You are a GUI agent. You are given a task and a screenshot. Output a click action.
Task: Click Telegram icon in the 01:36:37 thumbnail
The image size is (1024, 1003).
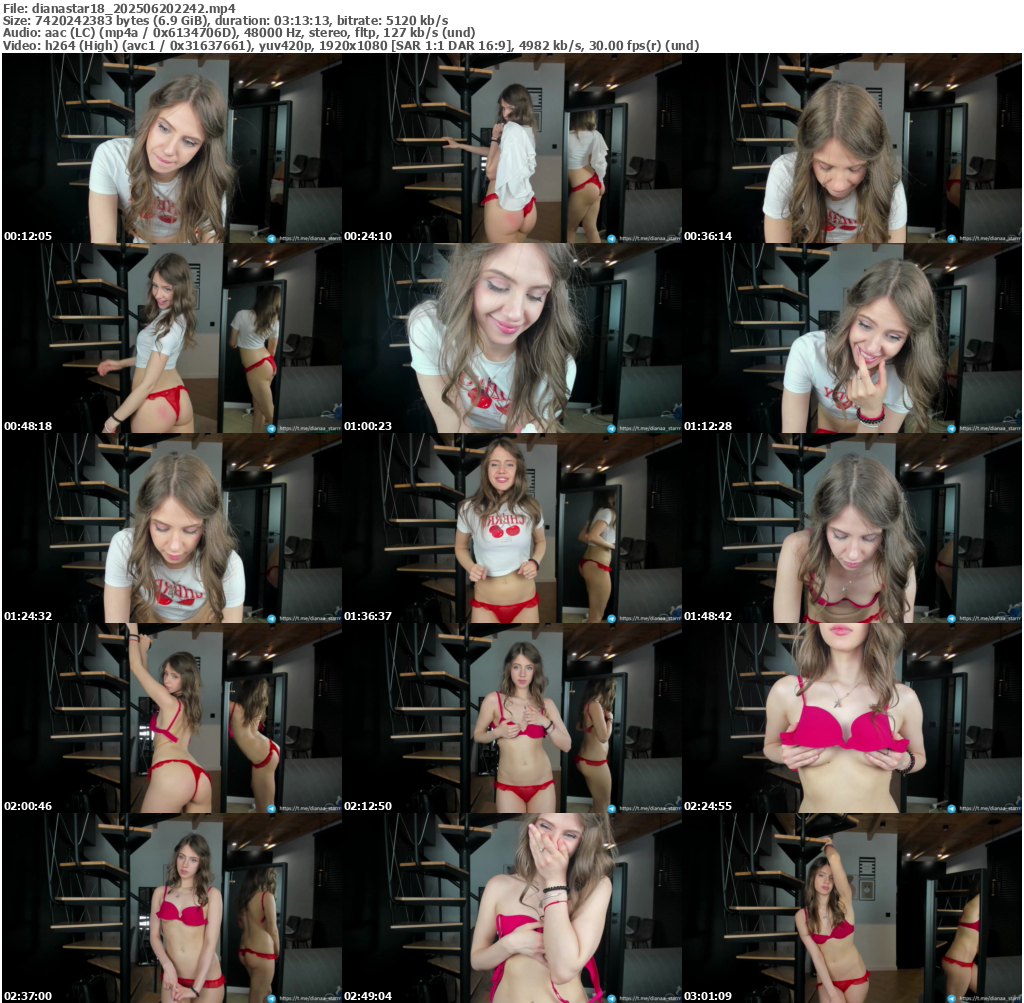611,618
